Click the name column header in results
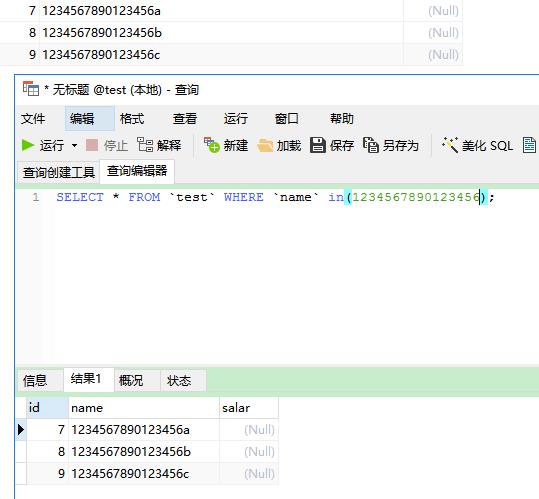 point(144,408)
